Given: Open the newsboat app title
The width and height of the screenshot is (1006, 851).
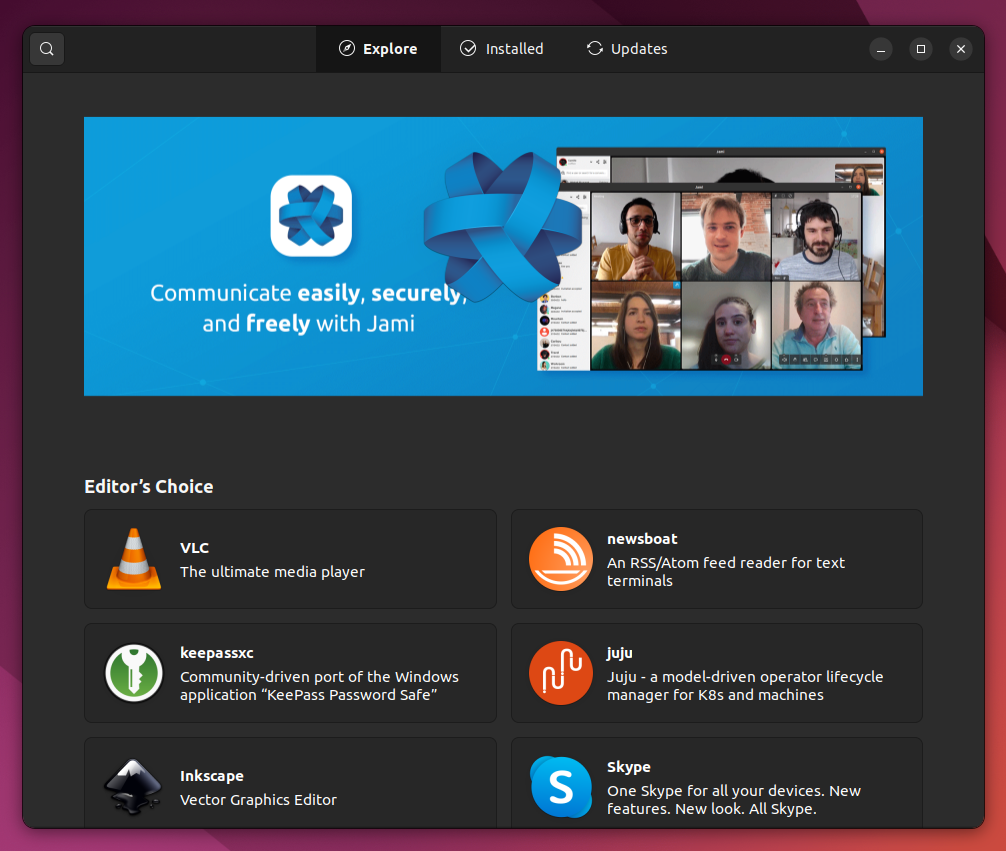Looking at the screenshot, I should 642,539.
